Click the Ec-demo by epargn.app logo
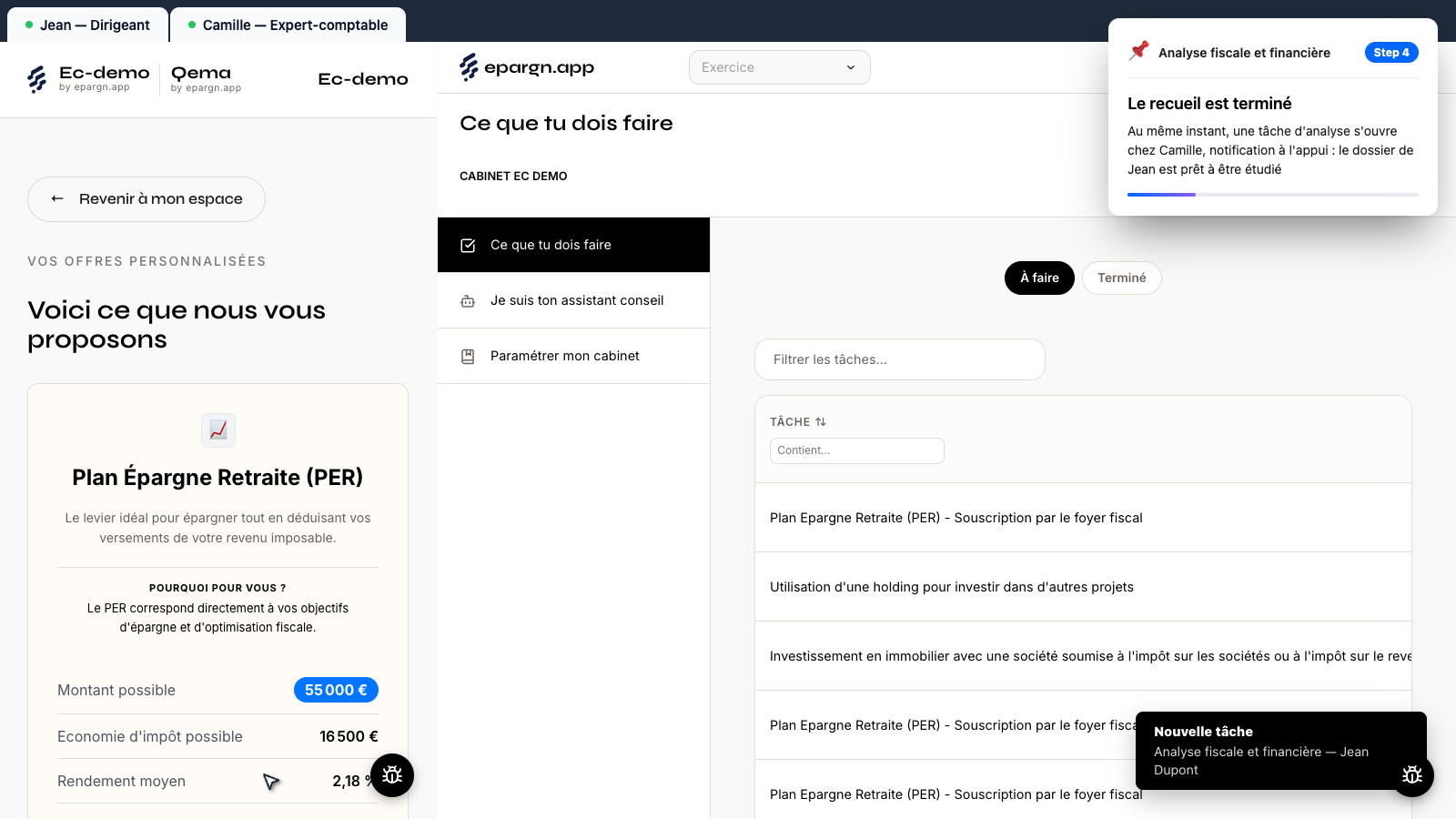This screenshot has height=819, width=1456. click(x=88, y=78)
